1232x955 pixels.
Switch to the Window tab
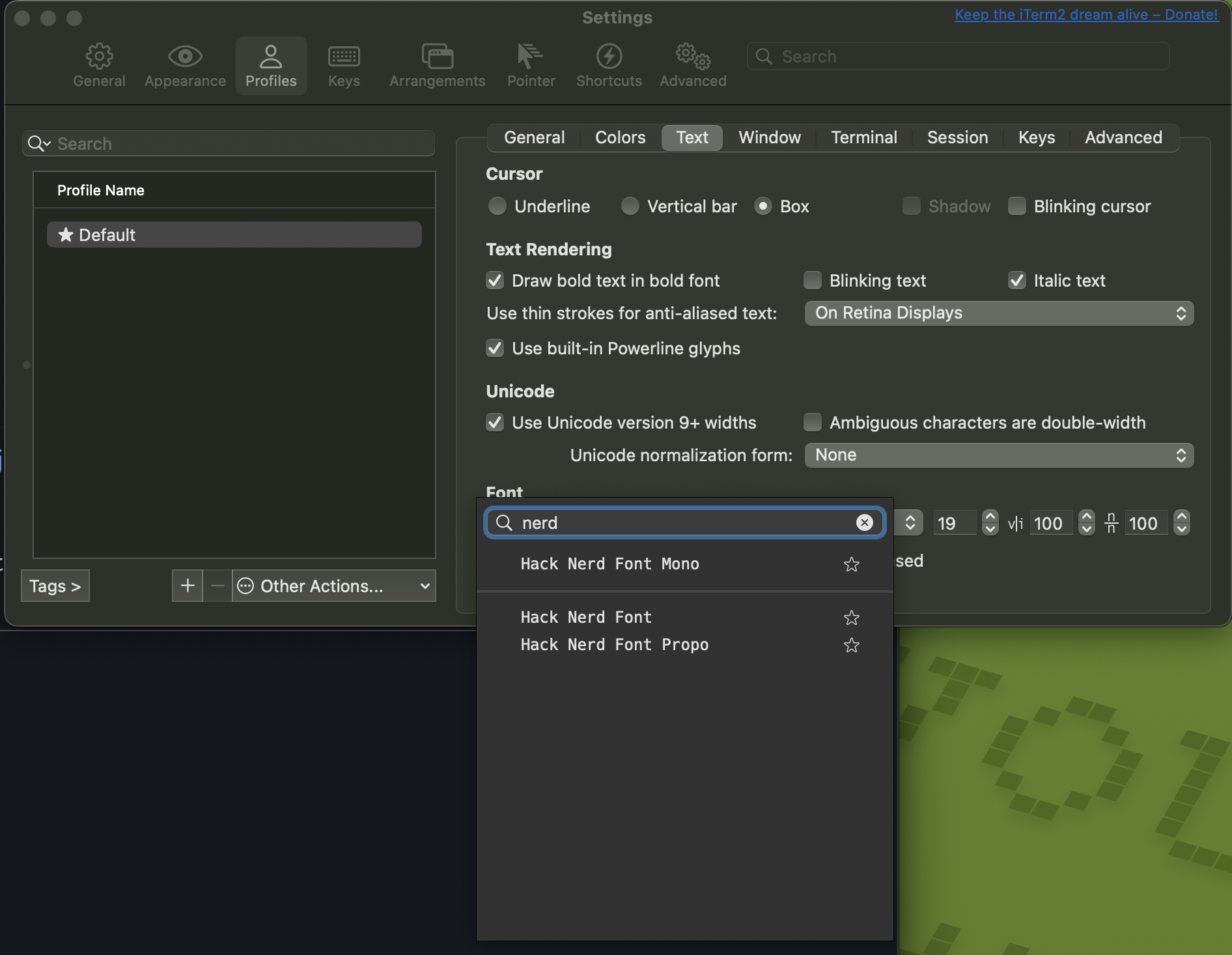tap(769, 137)
